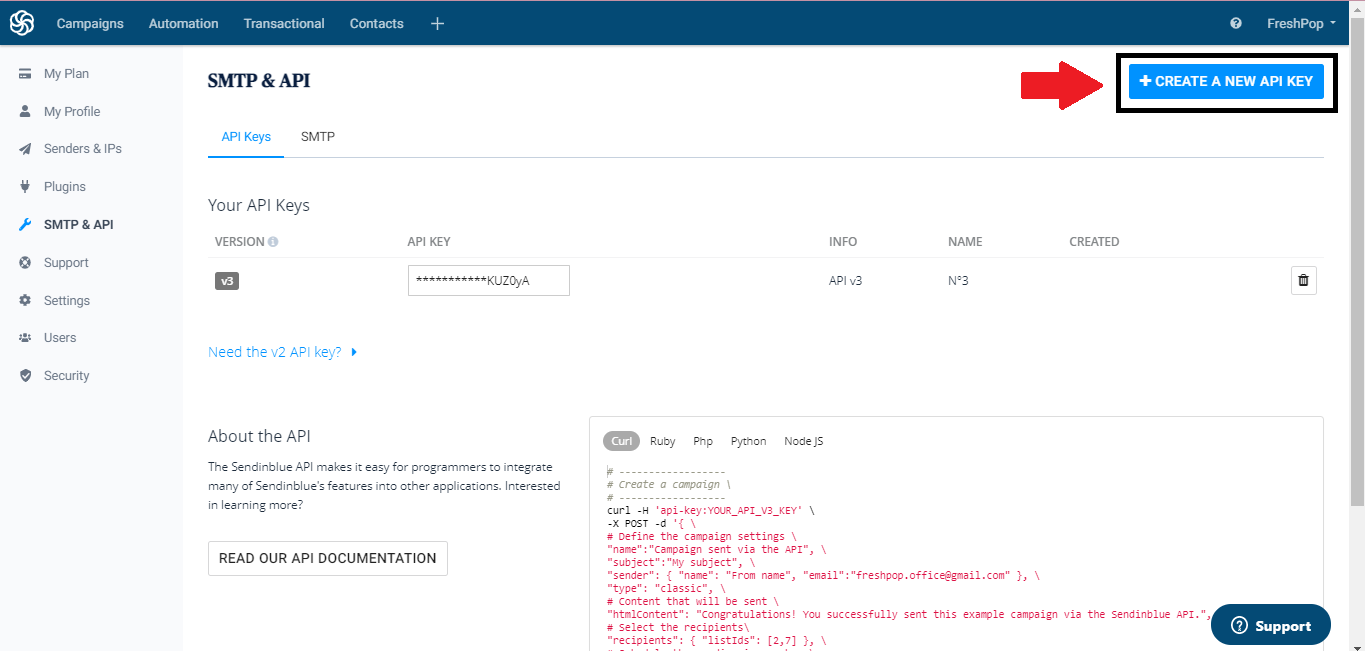
Task: Click the About the API heading
Action: 259,436
